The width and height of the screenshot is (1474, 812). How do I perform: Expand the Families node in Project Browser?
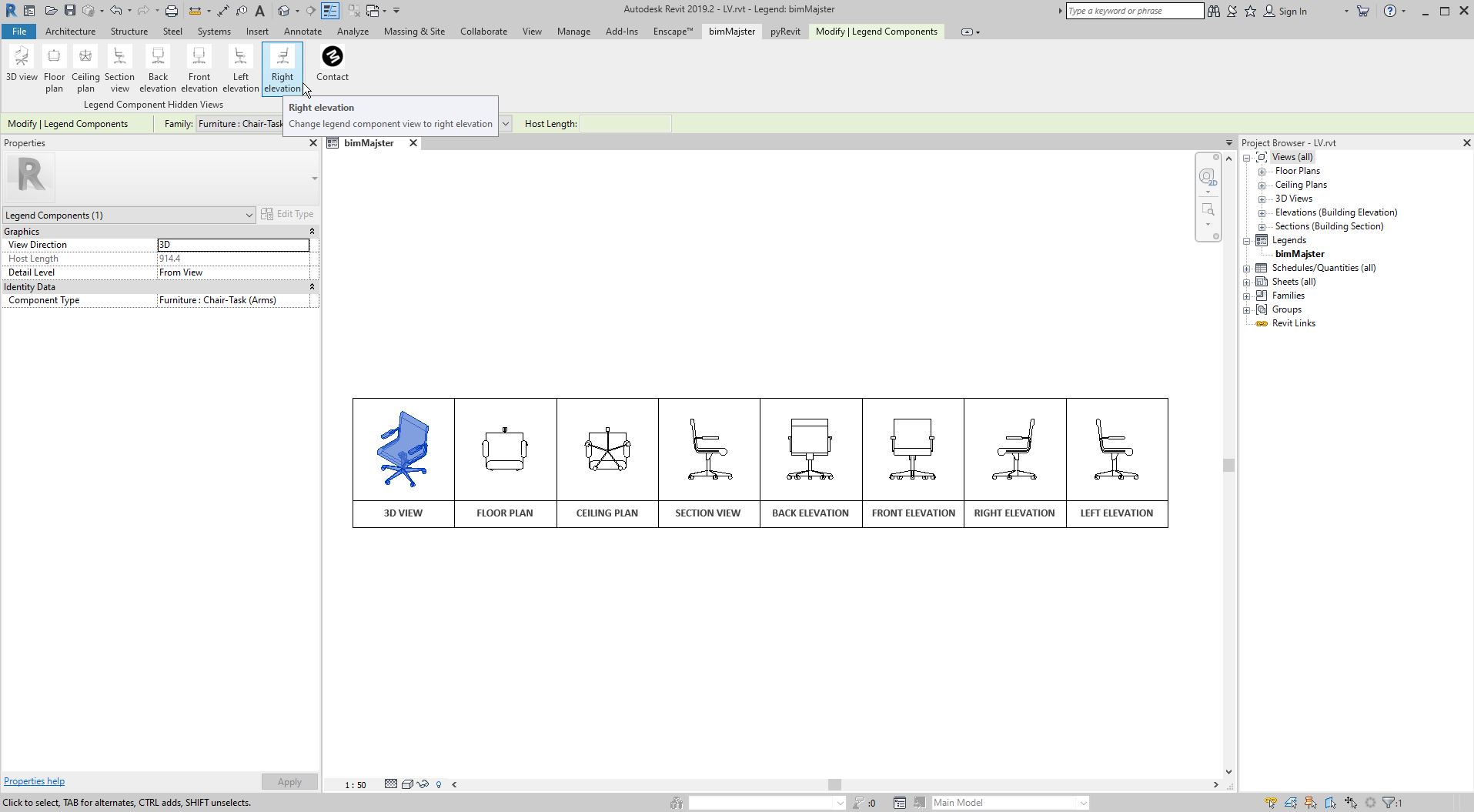1247,296
